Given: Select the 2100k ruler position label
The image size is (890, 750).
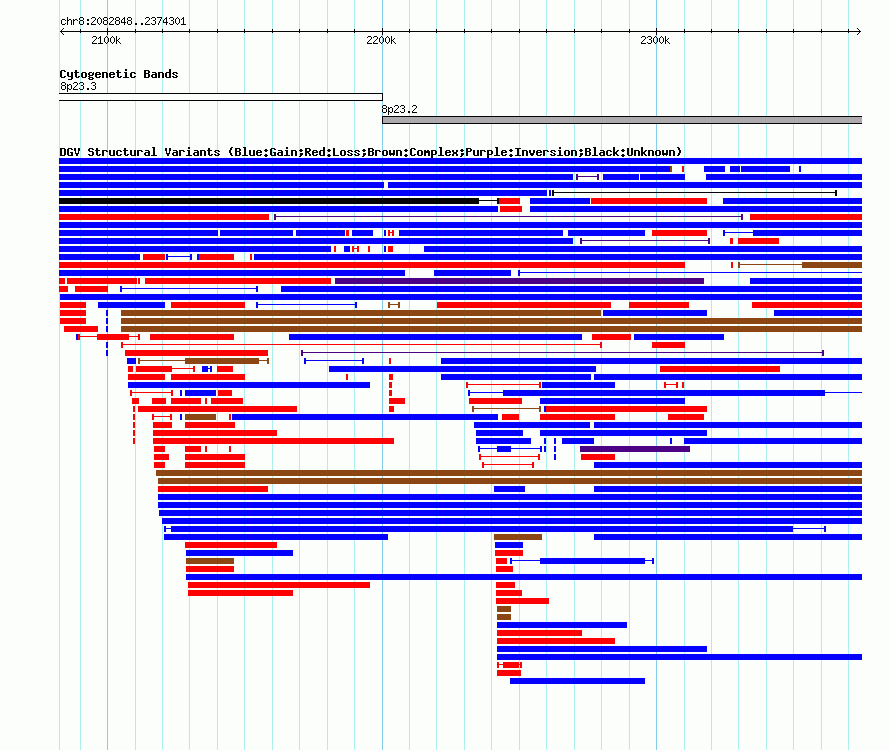Looking at the screenshot, I should point(106,40).
